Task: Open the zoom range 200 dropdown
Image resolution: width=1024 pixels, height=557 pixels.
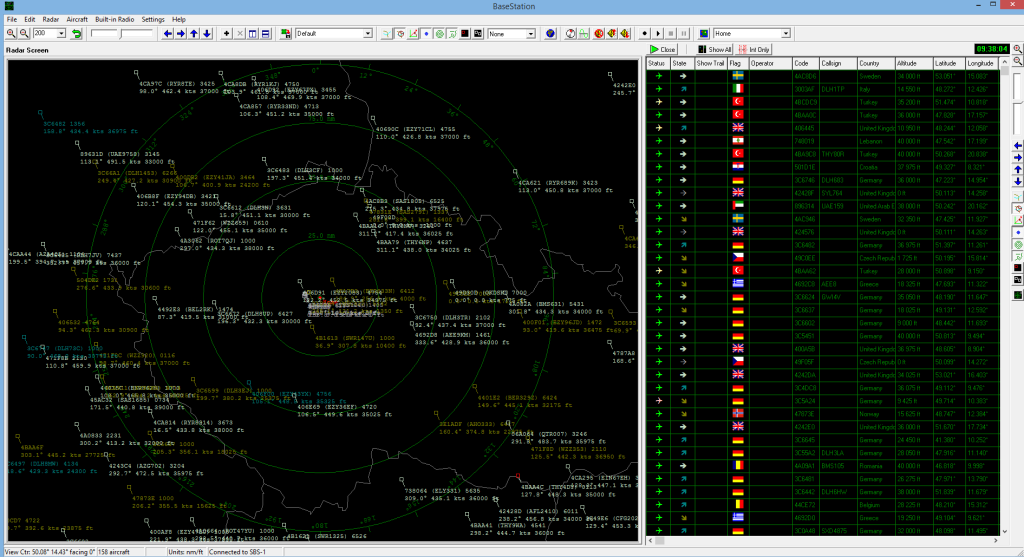Action: pyautogui.click(x=61, y=33)
